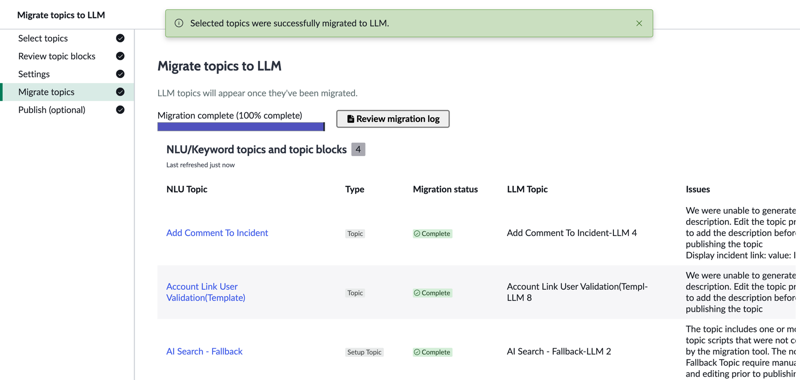This screenshot has height=380, width=800.
Task: Open the Add Comment To Incident topic link
Action: click(x=217, y=233)
